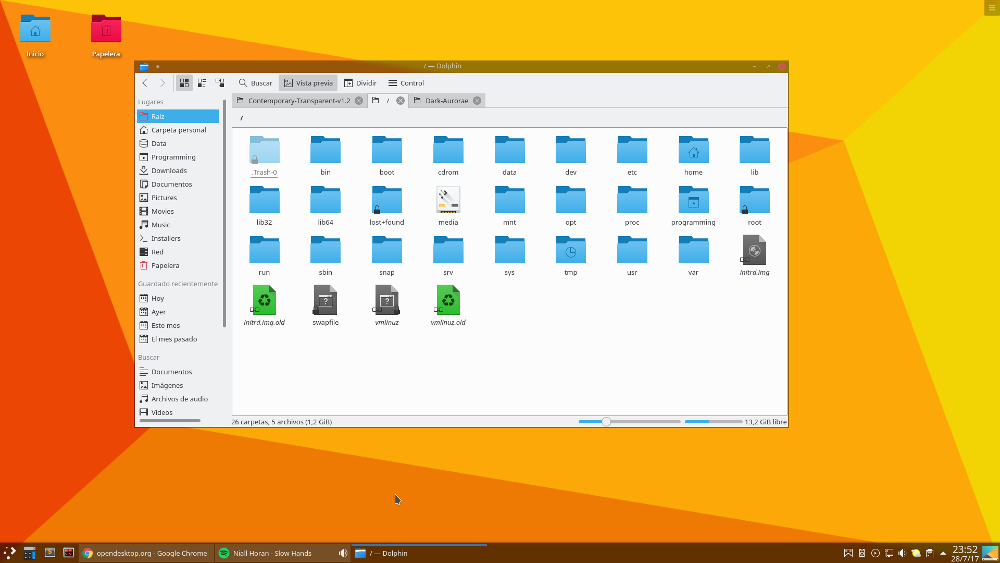1000x563 pixels.
Task: Close the Dark-Aurorae tab
Action: [477, 101]
